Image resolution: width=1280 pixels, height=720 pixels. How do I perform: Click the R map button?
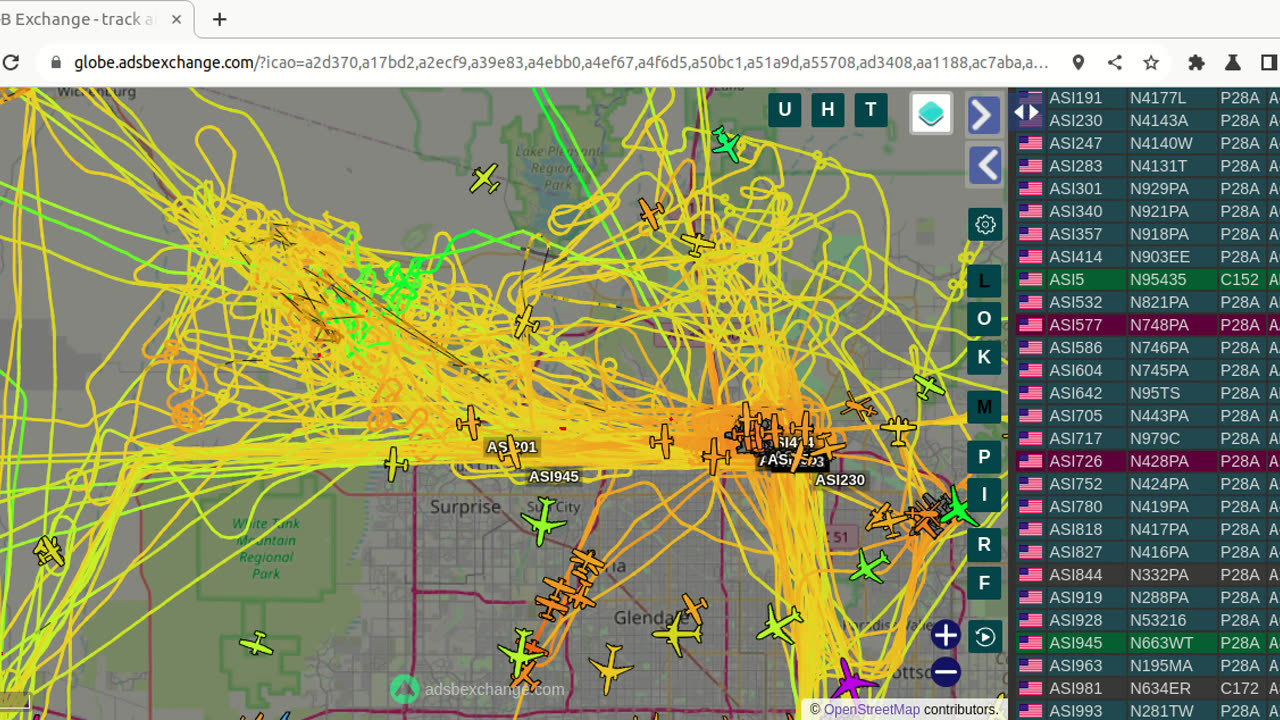click(984, 544)
